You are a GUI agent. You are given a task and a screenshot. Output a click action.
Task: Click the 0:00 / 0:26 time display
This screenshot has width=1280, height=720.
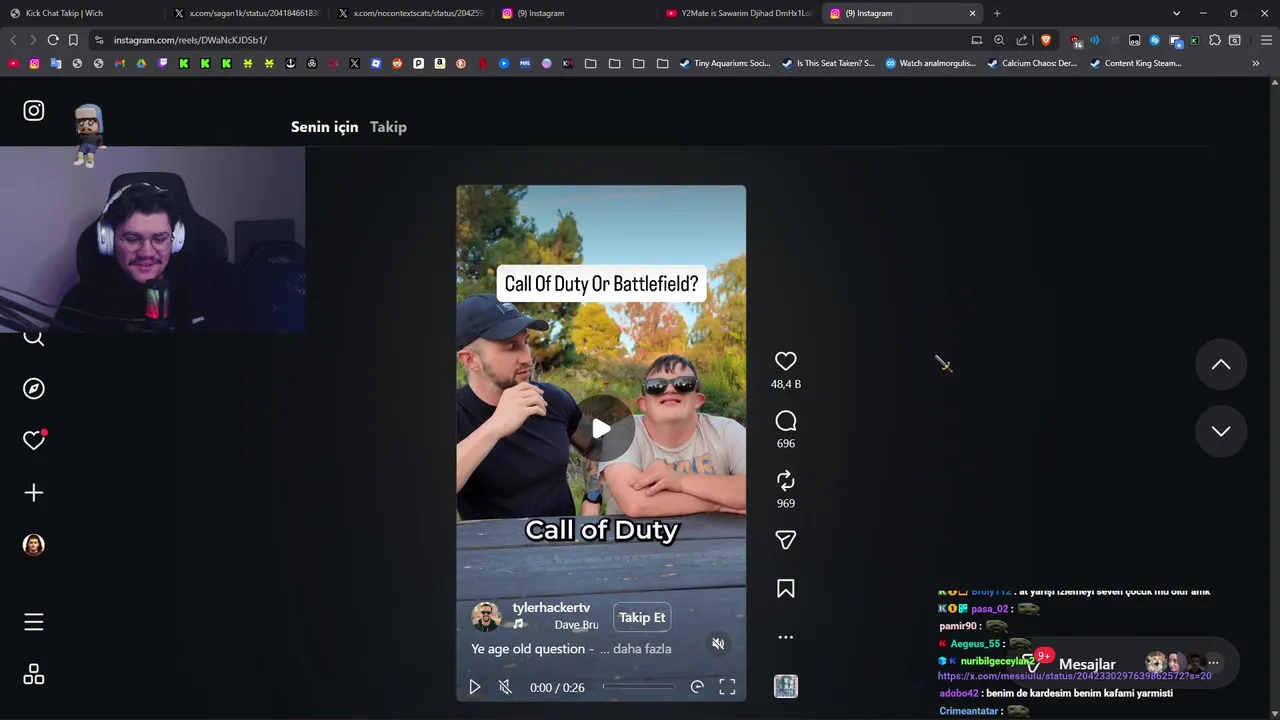(557, 687)
